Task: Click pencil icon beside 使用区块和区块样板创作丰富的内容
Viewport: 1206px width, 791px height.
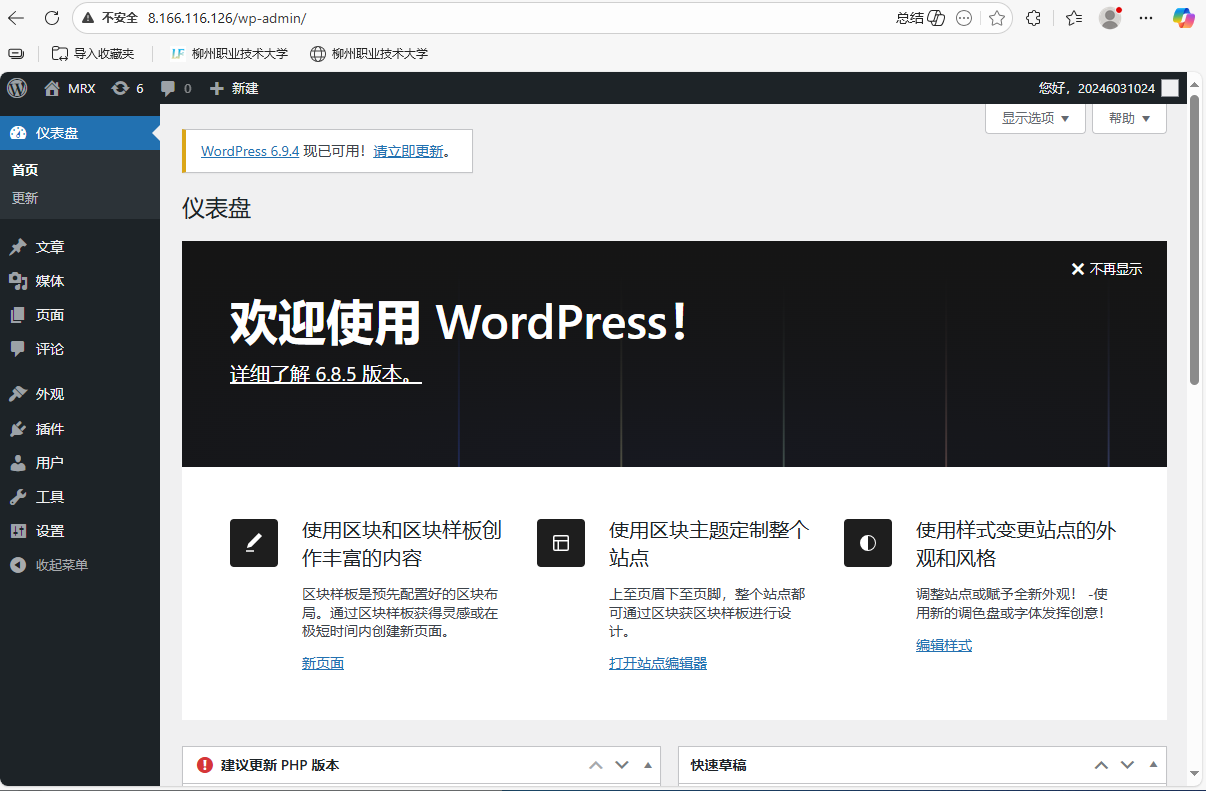Action: point(254,543)
